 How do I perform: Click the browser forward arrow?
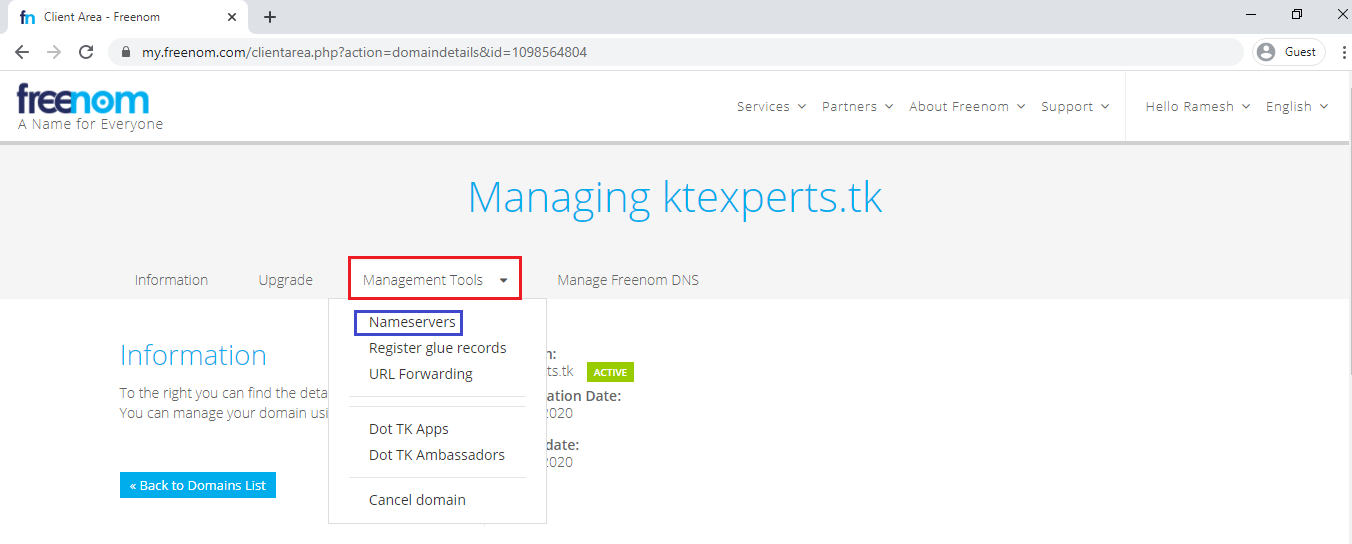54,52
